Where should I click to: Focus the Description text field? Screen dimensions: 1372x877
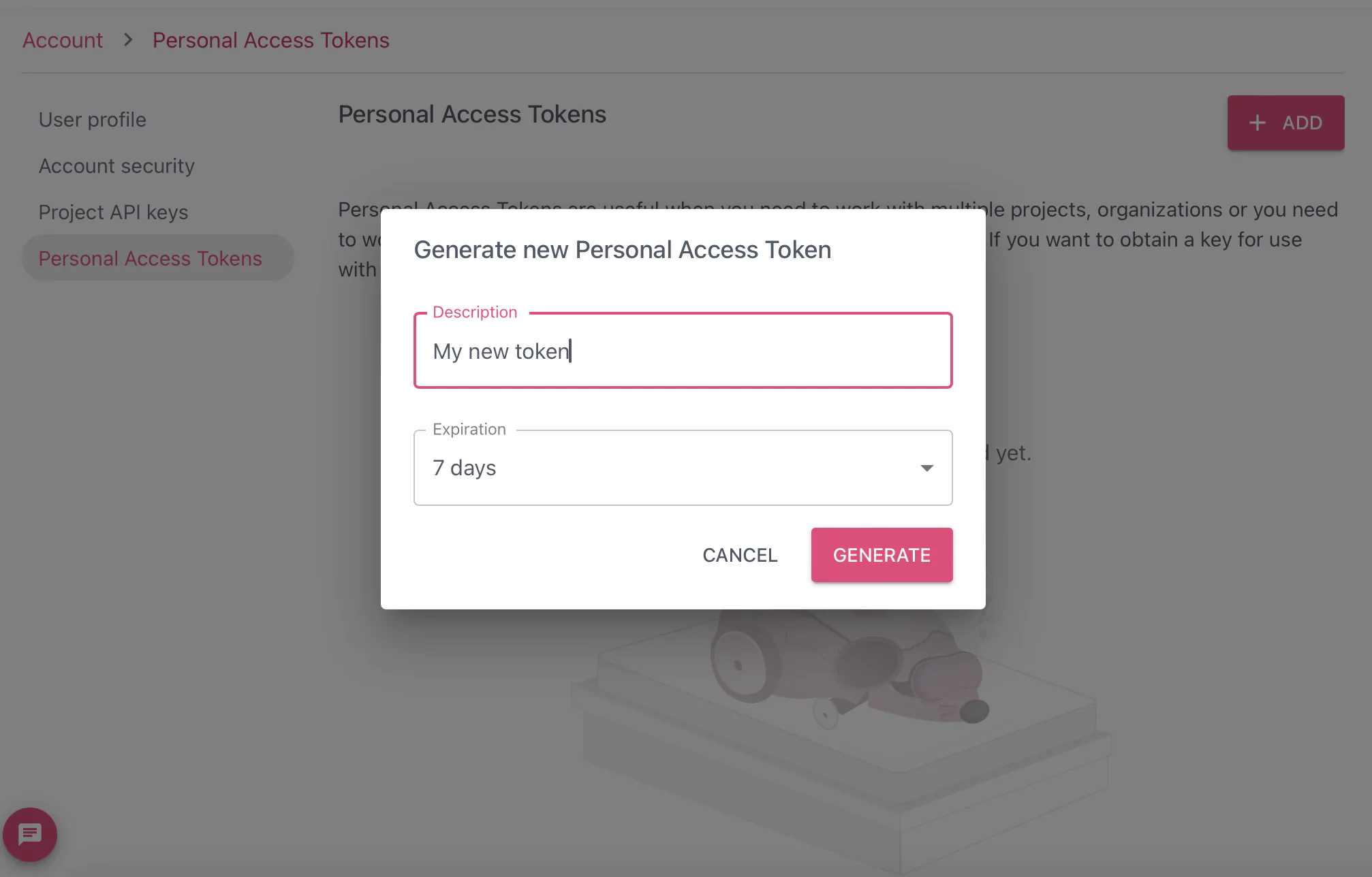pos(683,351)
